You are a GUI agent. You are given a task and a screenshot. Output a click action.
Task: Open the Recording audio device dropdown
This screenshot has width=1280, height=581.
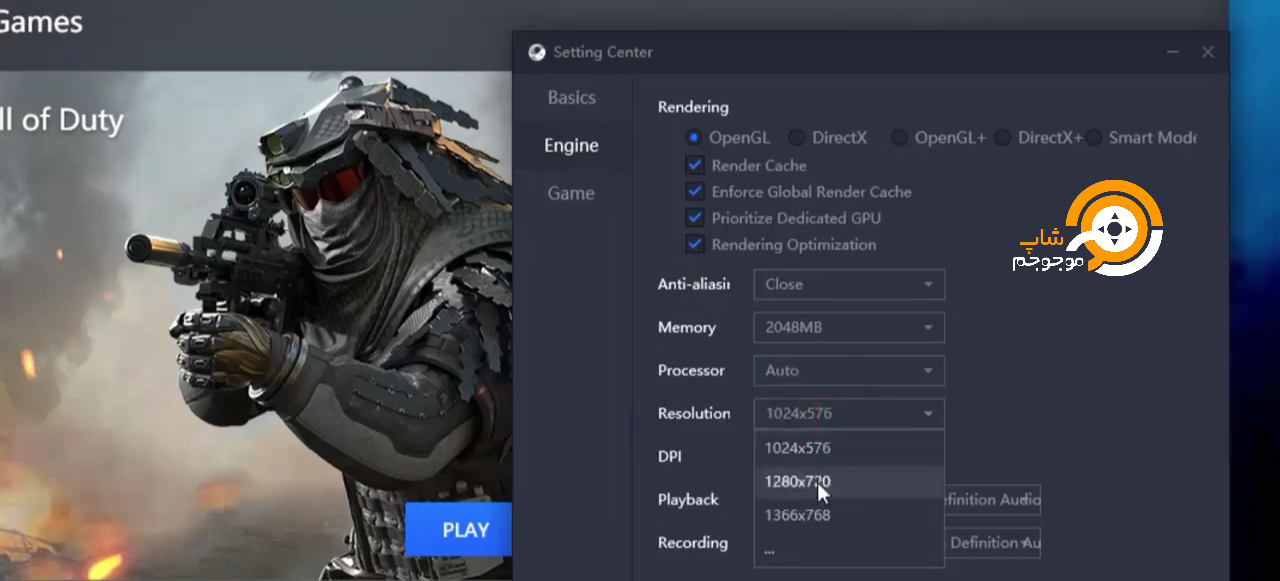[993, 542]
